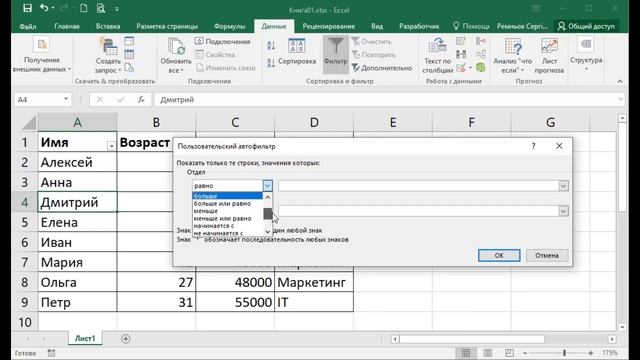Select the Лист1 sheet tab
Screen dimensions: 640x360
pyautogui.click(x=85, y=338)
